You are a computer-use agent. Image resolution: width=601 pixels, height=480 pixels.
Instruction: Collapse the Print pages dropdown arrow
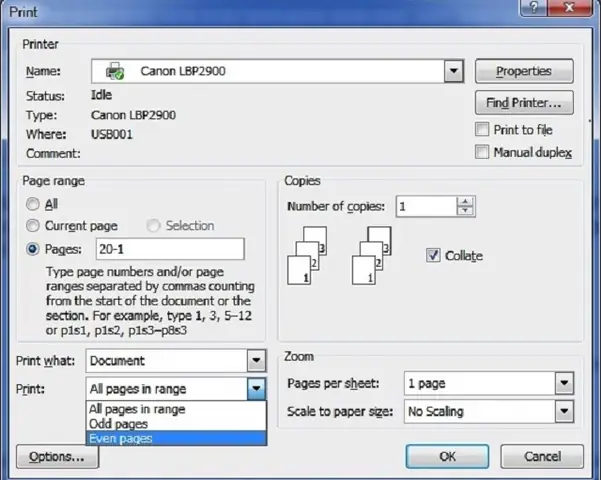pos(256,388)
